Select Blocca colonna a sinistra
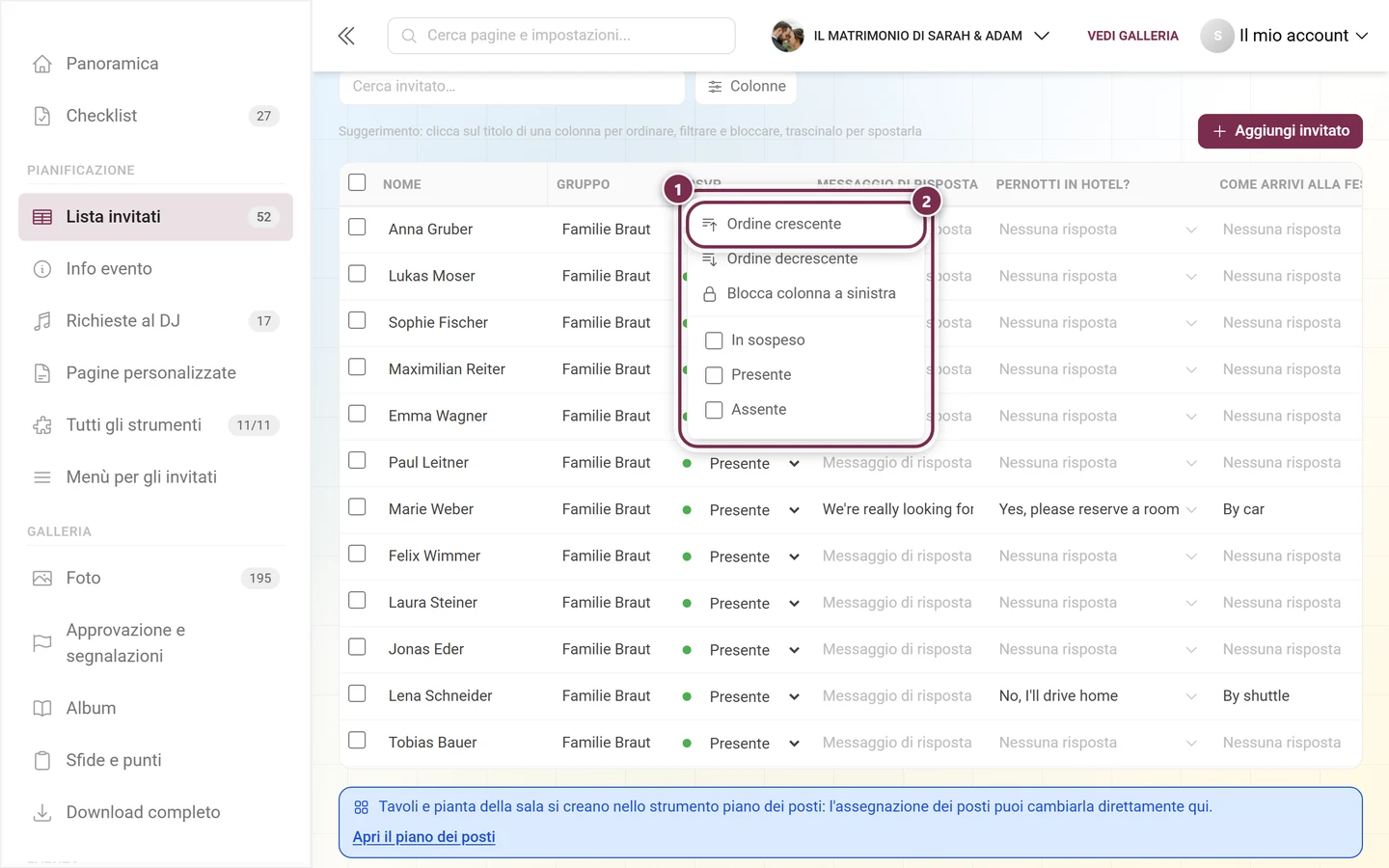1389x868 pixels. (806, 293)
